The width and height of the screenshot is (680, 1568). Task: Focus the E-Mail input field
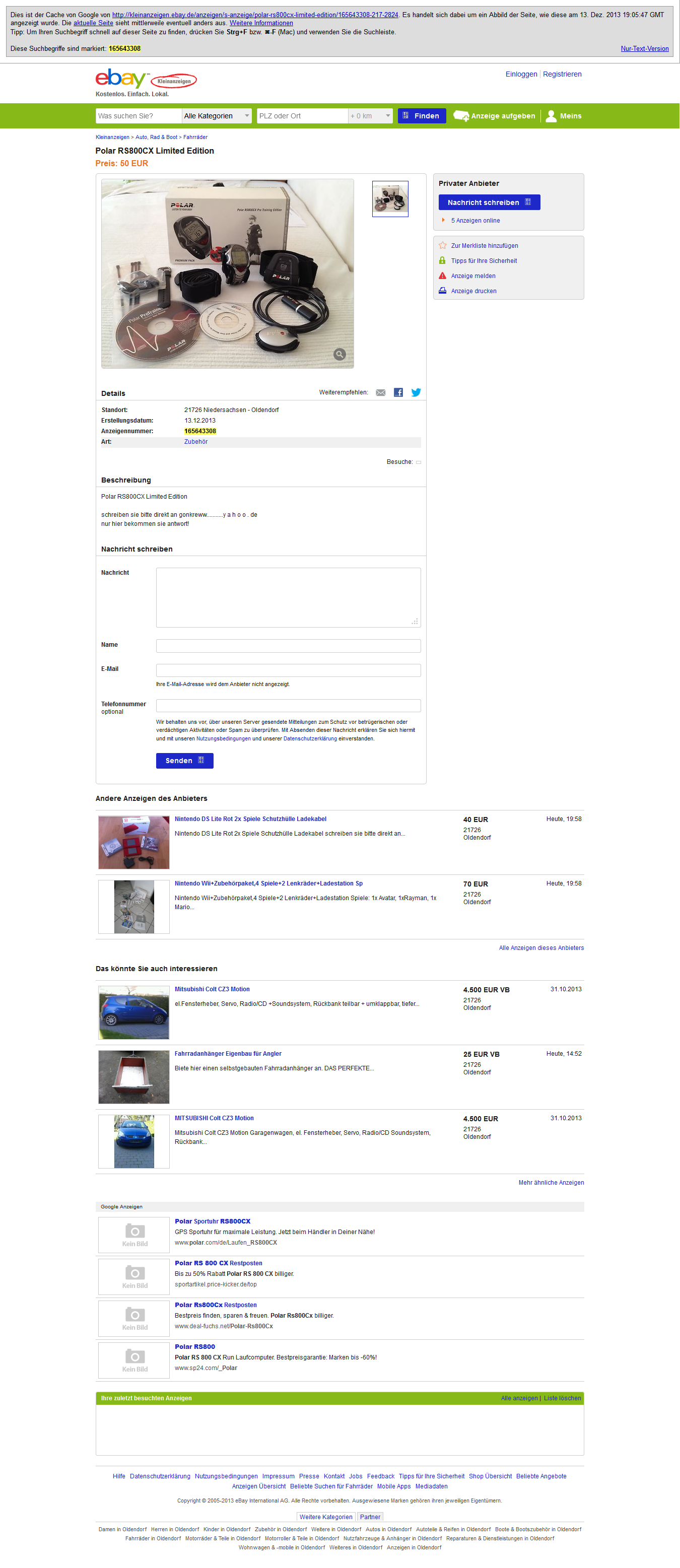point(288,670)
